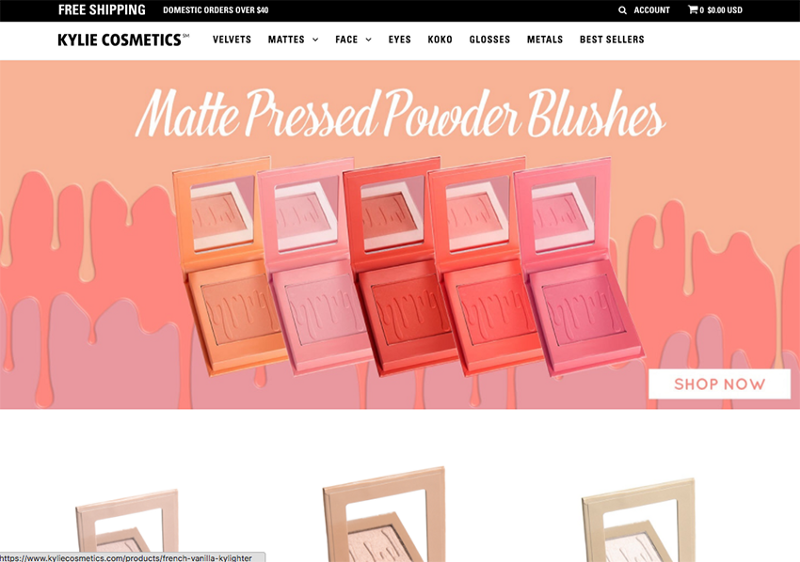View the Best Sellers page

[x=612, y=39]
